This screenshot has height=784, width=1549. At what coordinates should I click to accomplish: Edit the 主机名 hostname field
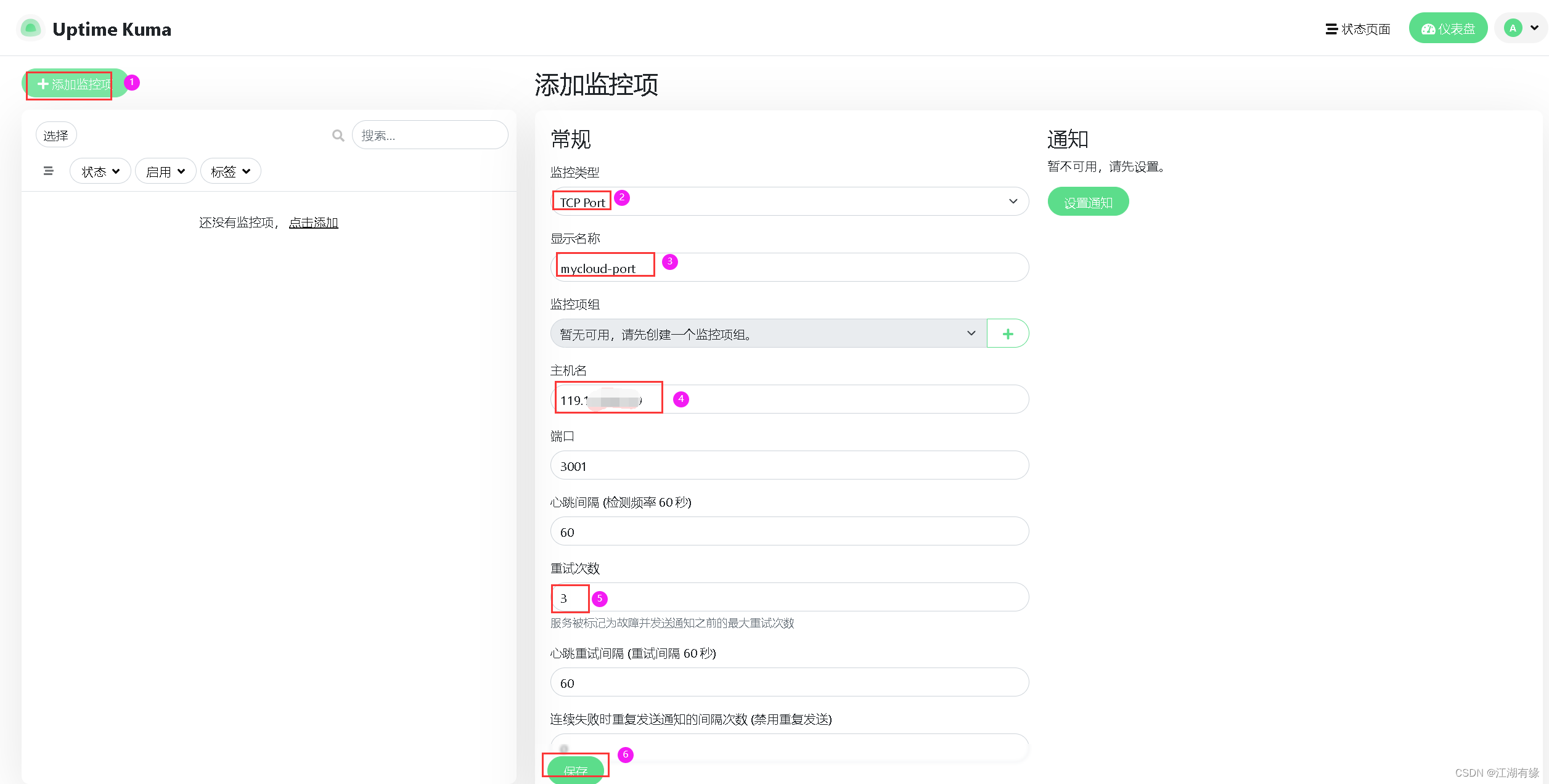tap(790, 399)
